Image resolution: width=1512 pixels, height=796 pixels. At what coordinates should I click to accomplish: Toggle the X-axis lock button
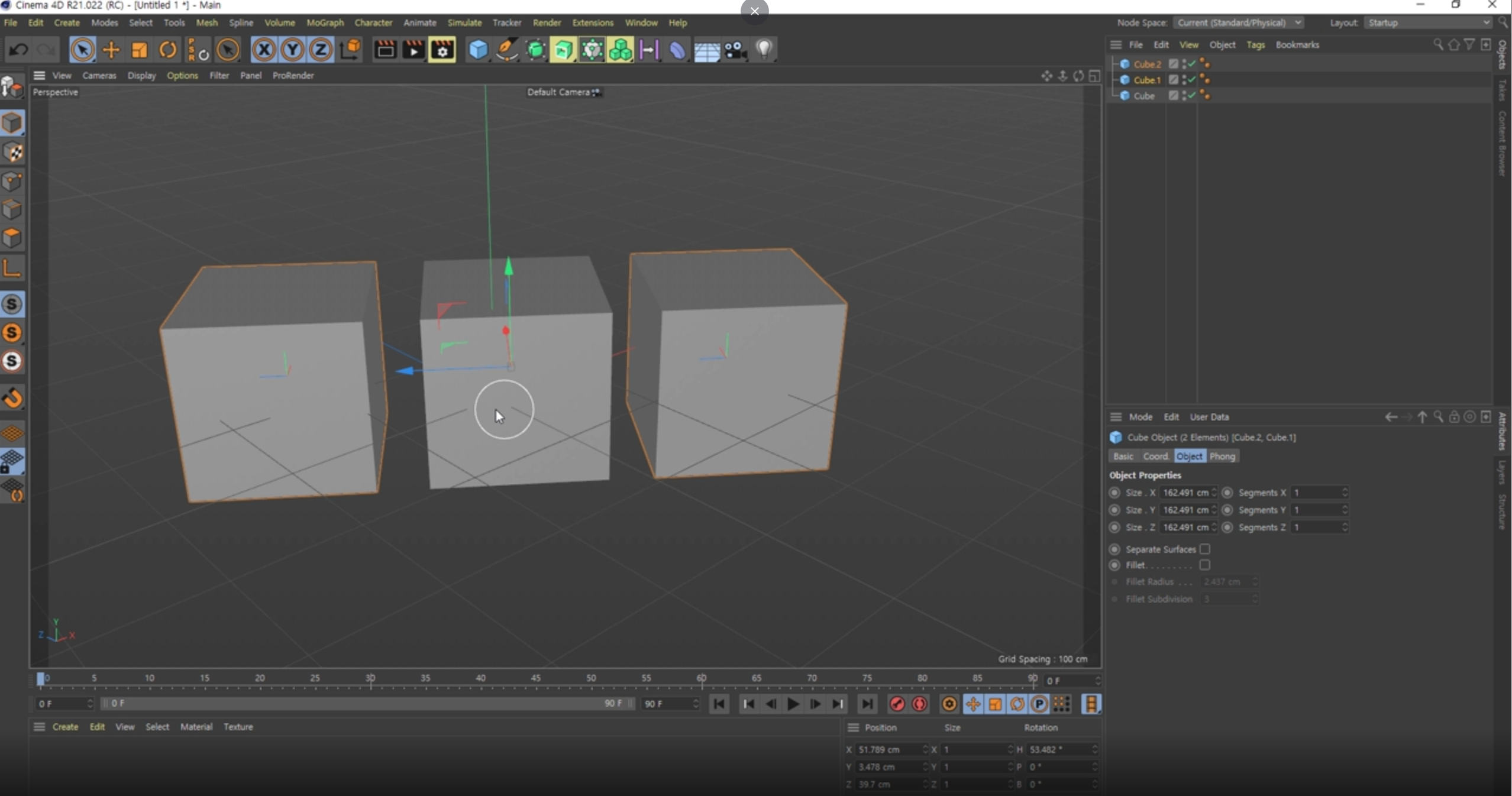(x=264, y=50)
